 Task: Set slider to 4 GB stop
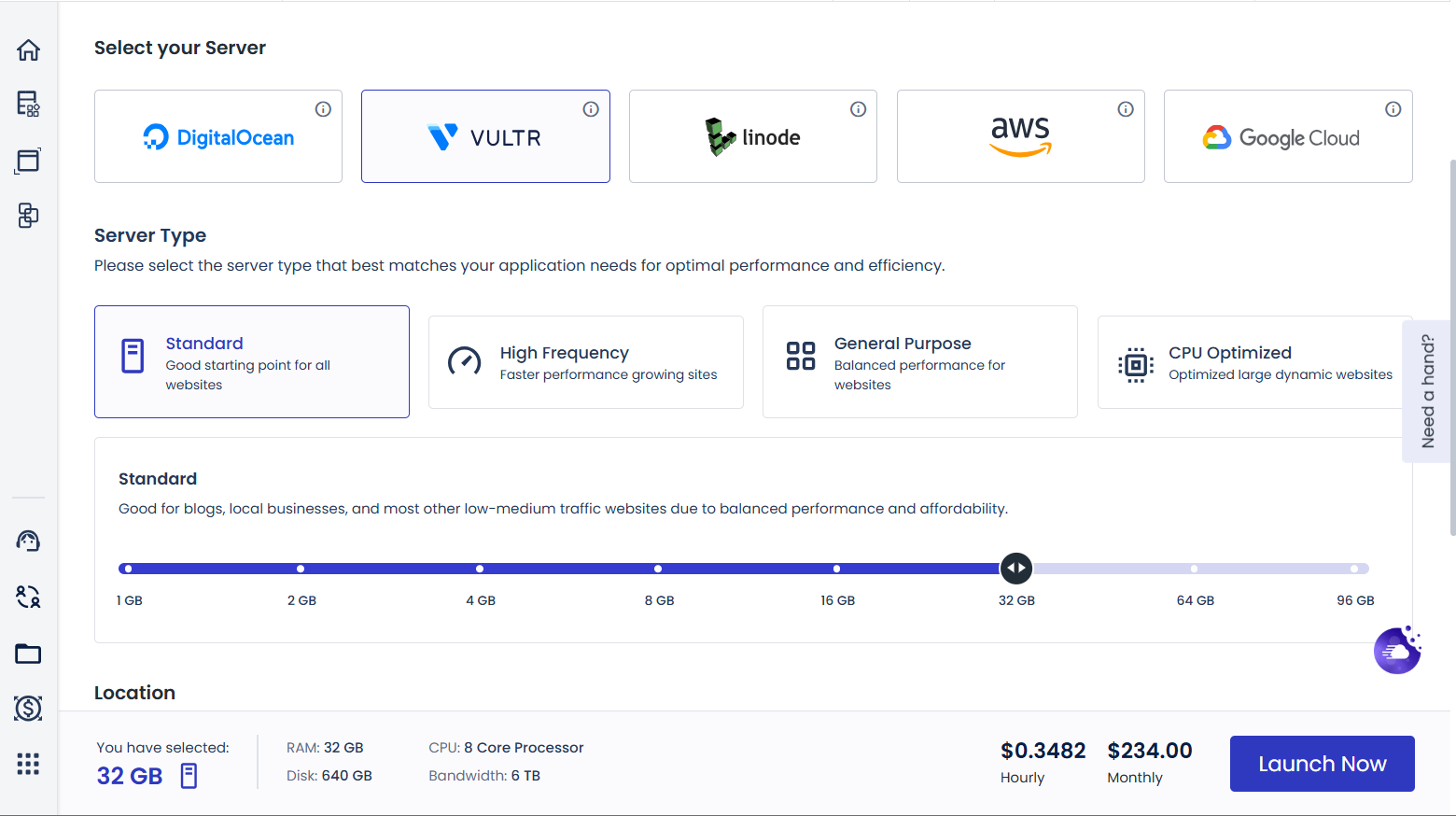[x=480, y=569]
